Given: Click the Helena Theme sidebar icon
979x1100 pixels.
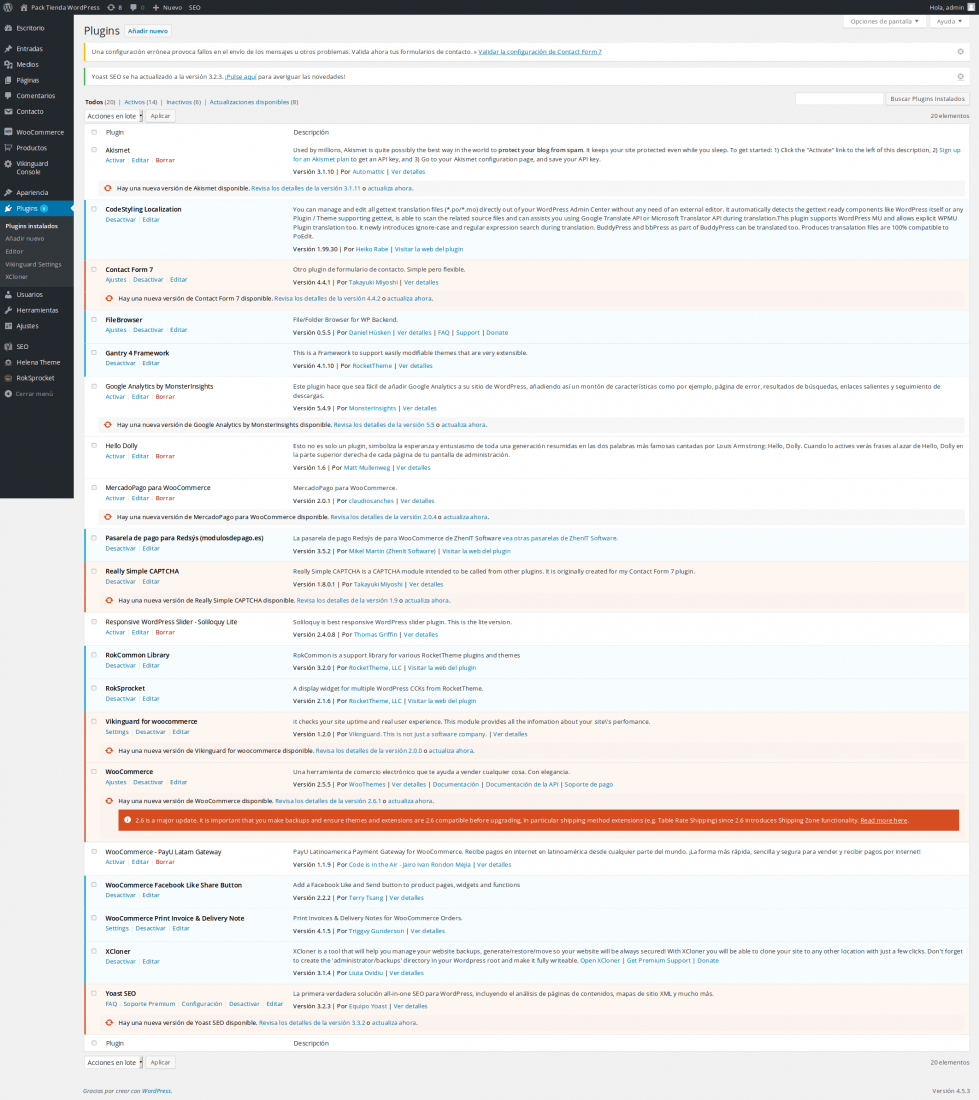Looking at the screenshot, I should (8, 363).
